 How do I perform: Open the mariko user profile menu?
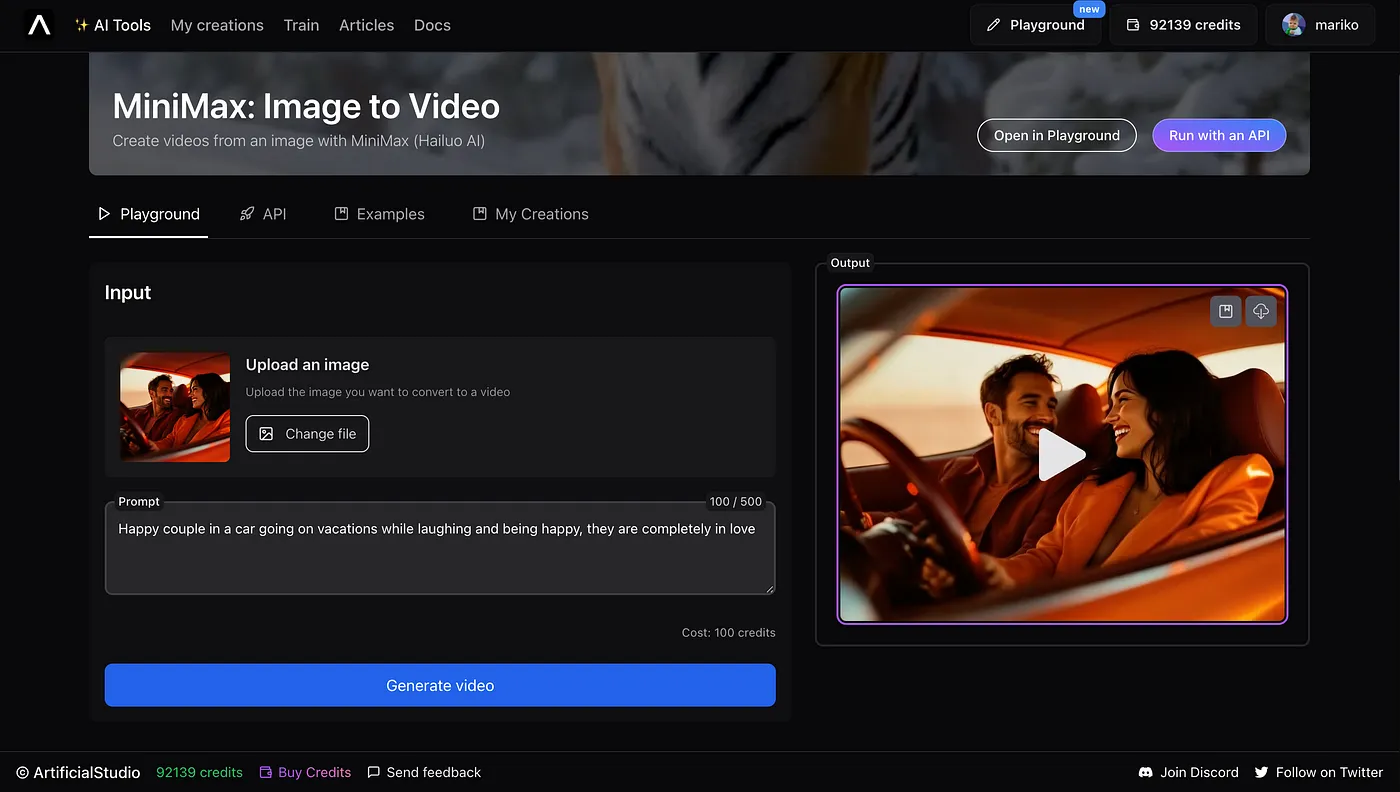pos(1320,25)
